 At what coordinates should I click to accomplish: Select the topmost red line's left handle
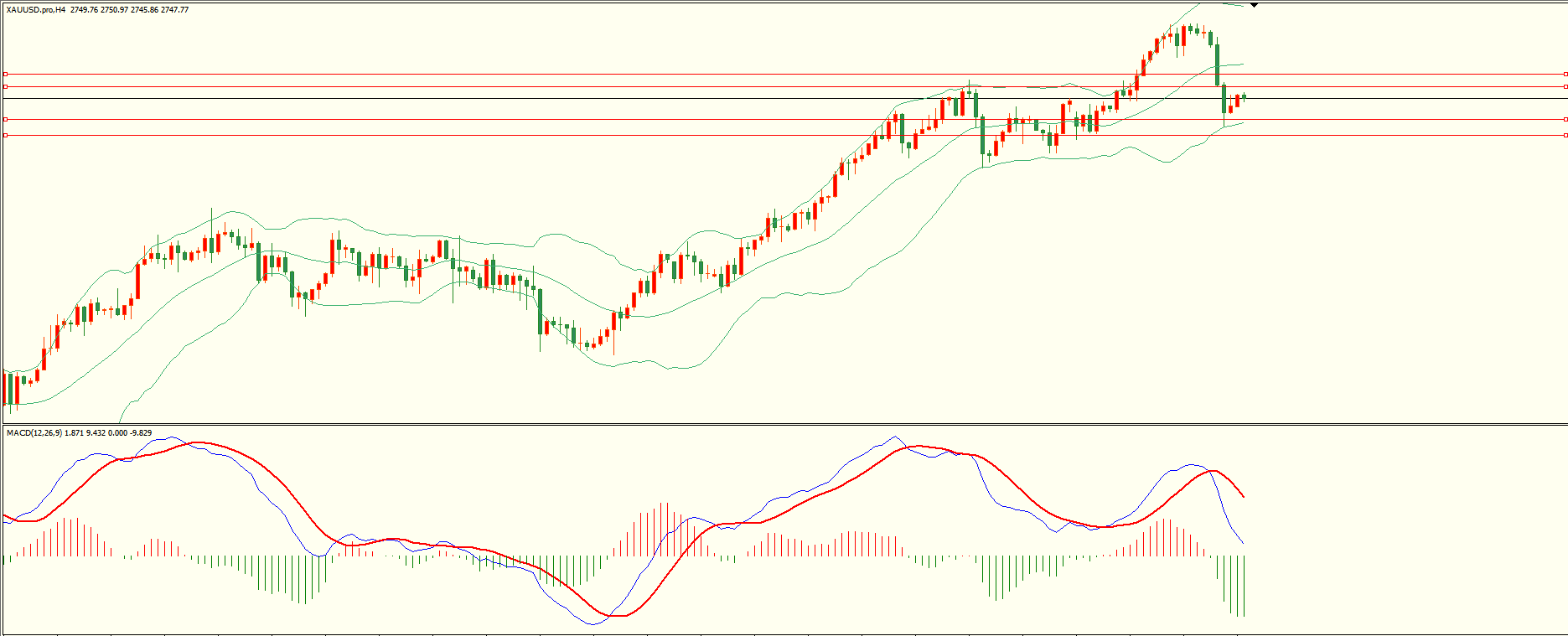(5, 74)
